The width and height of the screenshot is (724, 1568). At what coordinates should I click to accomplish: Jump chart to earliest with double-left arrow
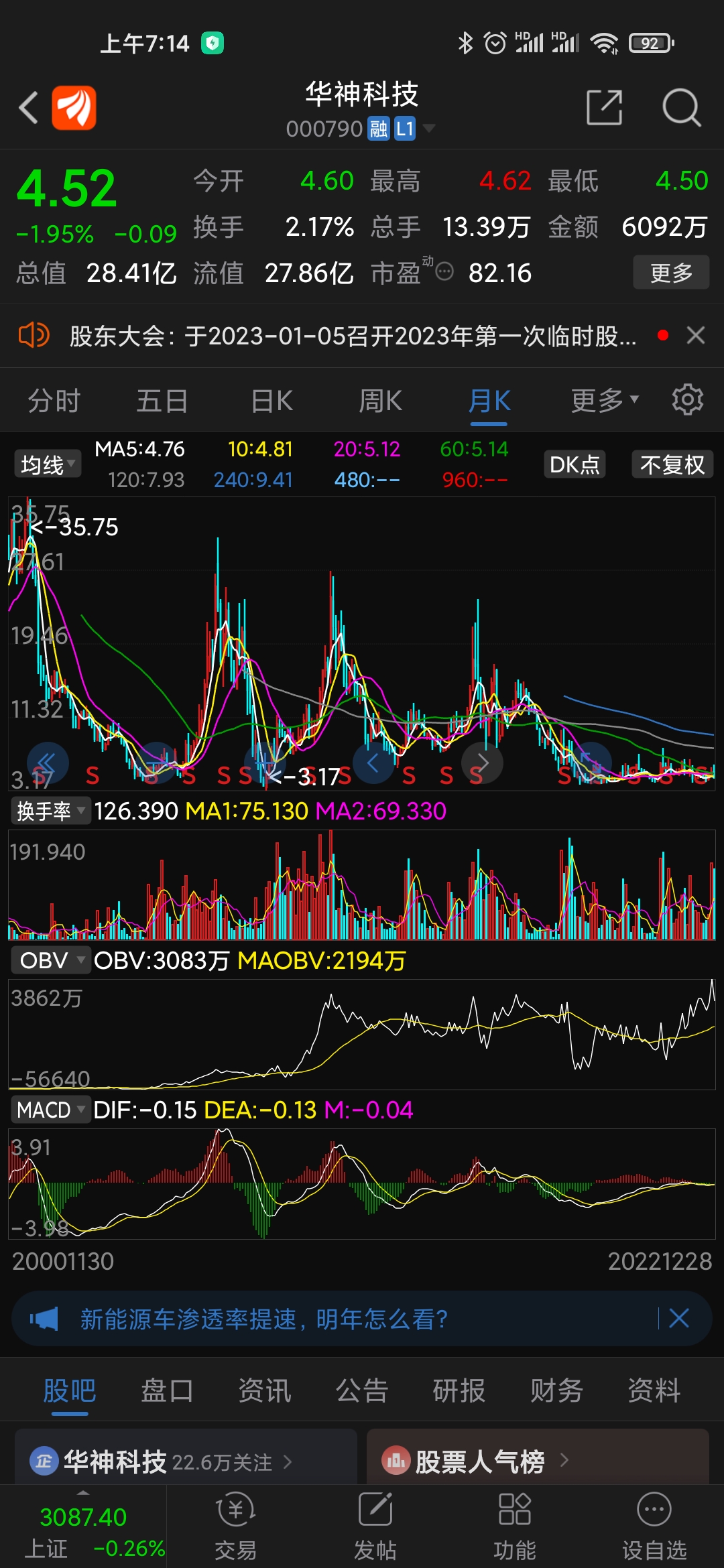(47, 763)
